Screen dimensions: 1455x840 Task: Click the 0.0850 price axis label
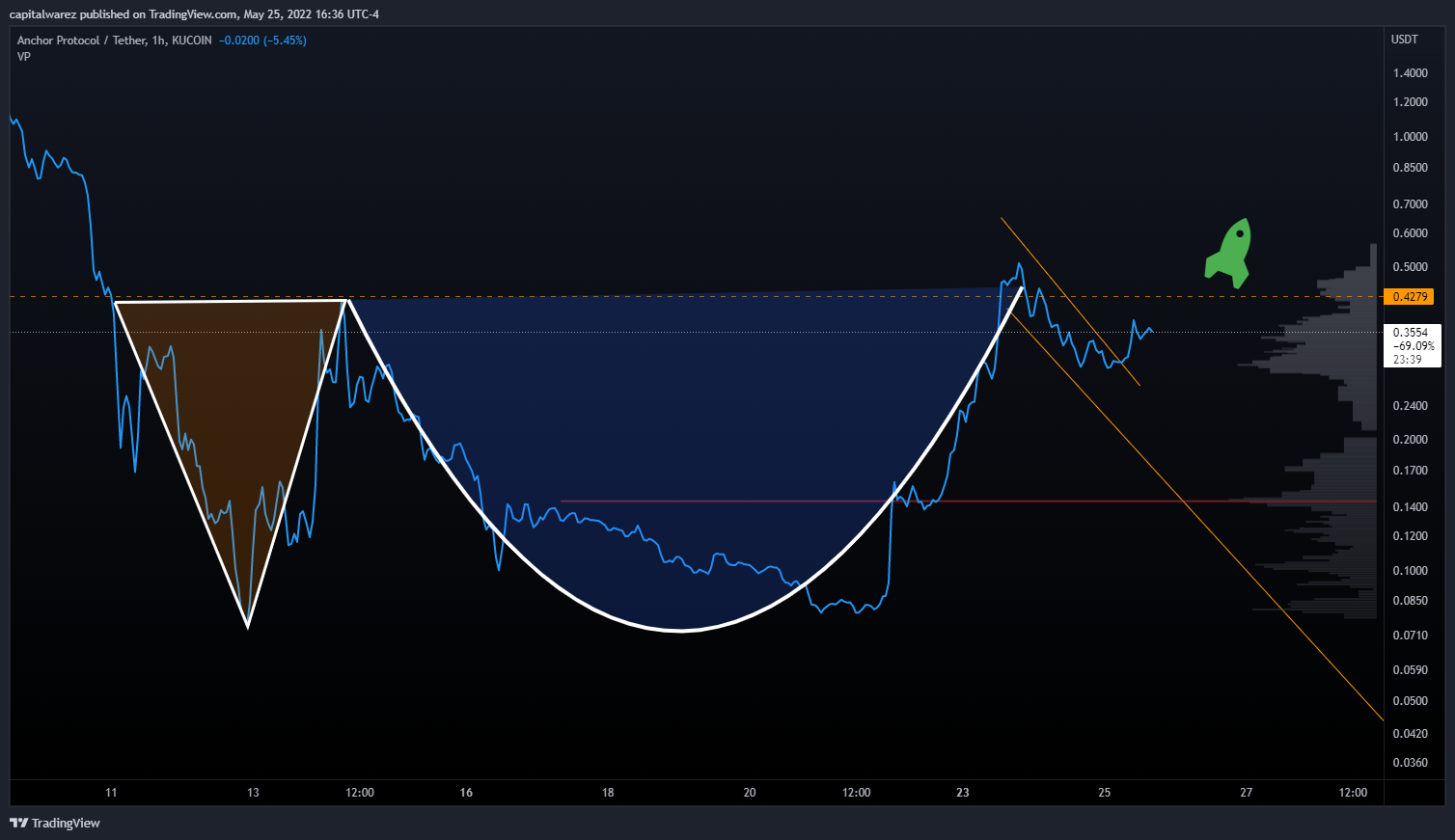pyautogui.click(x=1411, y=601)
